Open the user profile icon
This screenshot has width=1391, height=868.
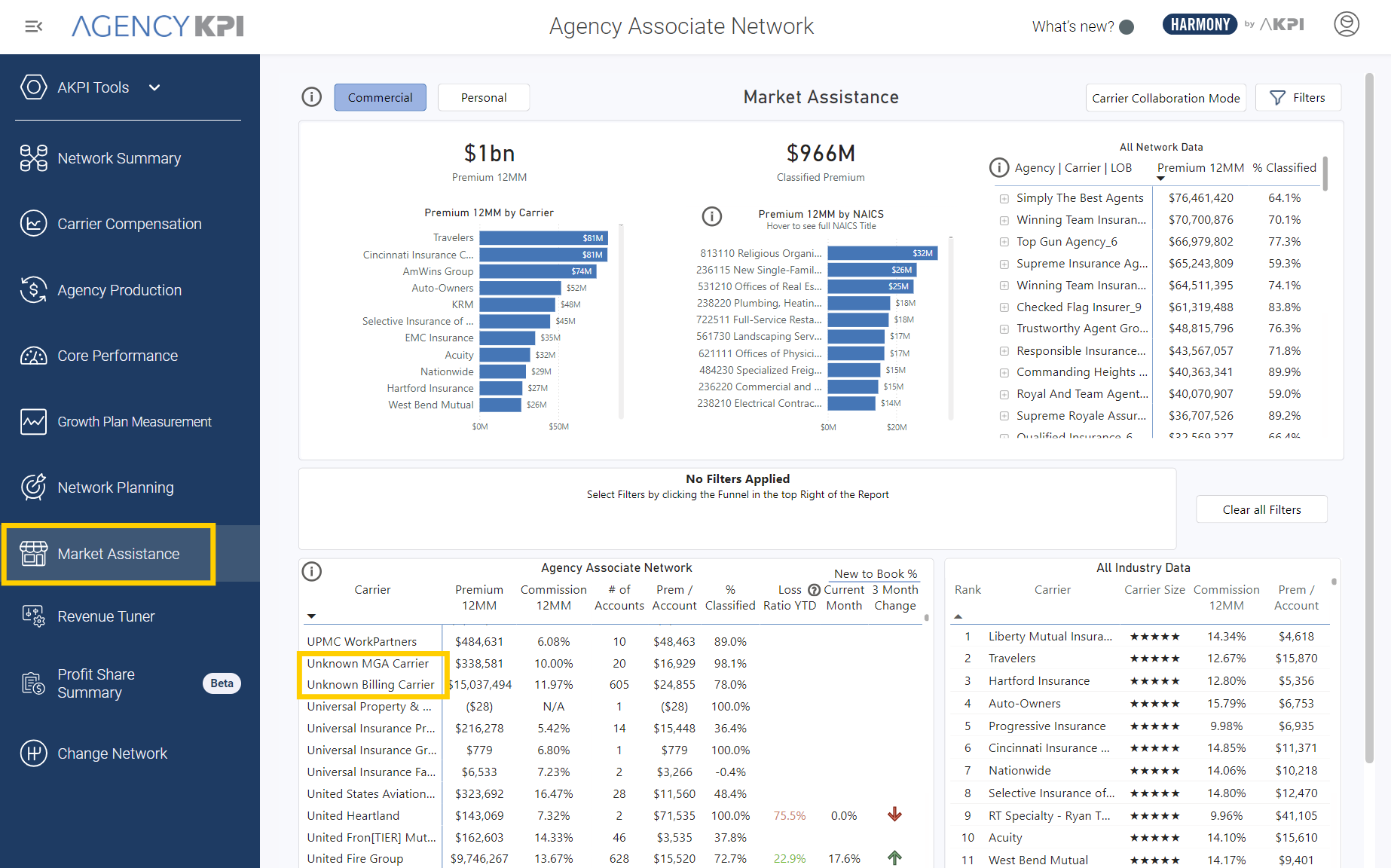coord(1346,24)
